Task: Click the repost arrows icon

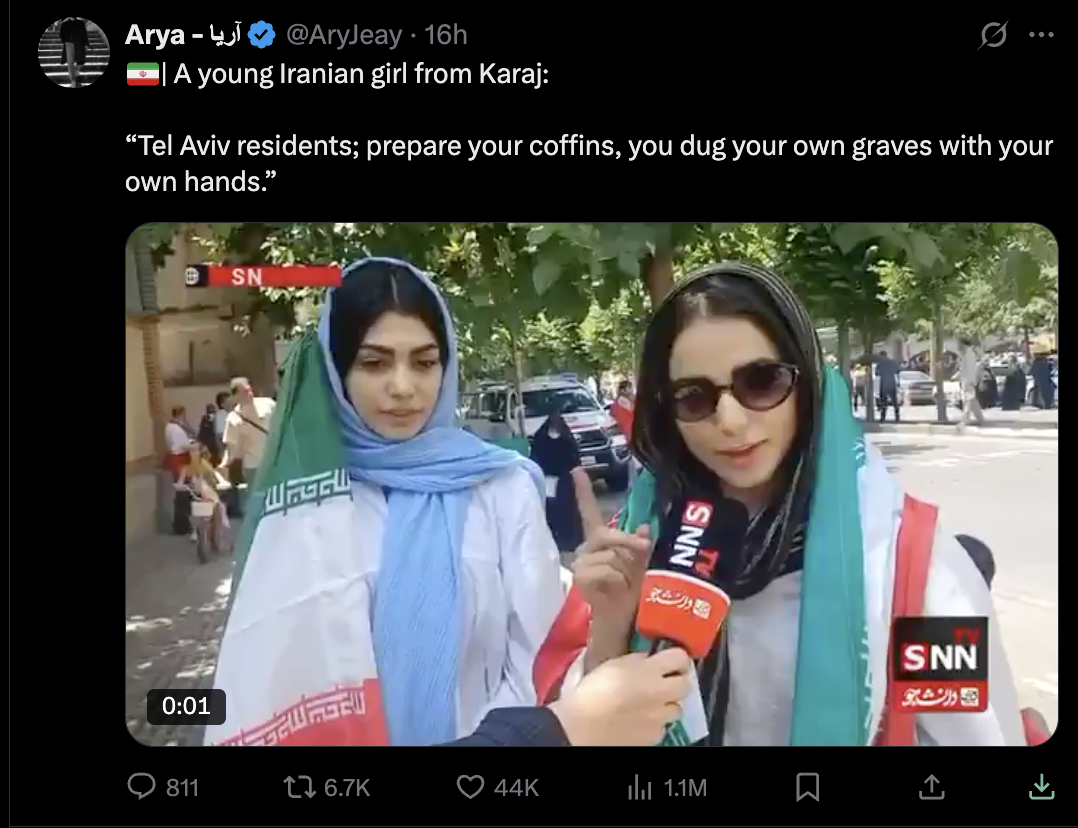Action: pos(299,787)
